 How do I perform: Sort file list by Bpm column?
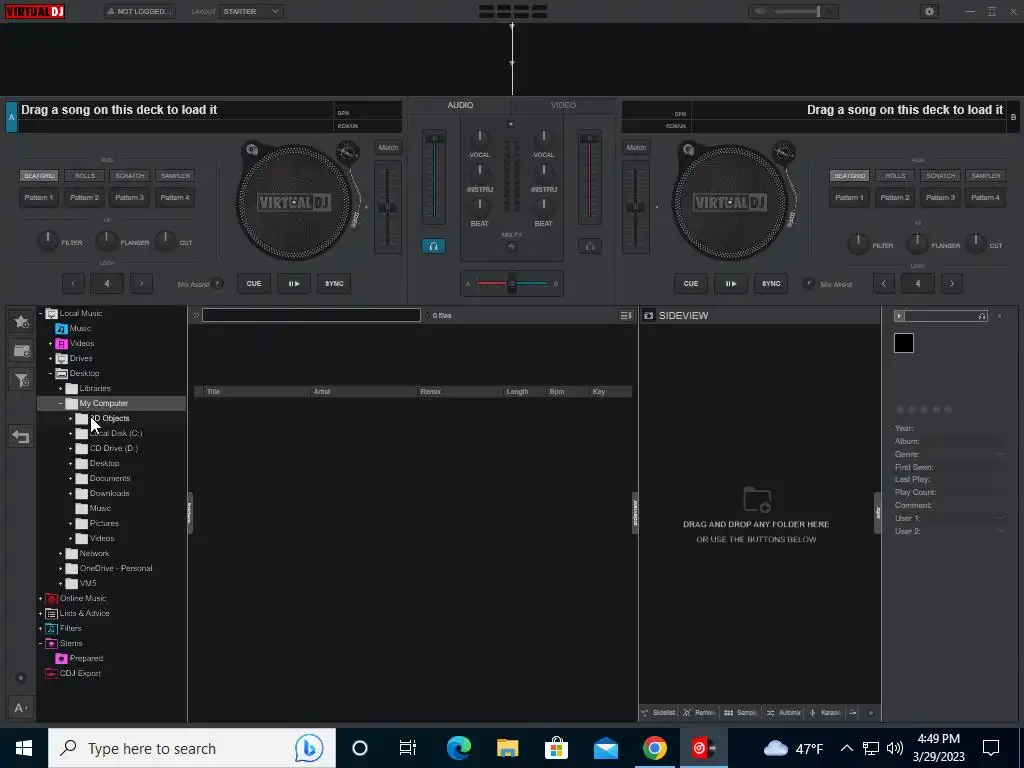557,392
